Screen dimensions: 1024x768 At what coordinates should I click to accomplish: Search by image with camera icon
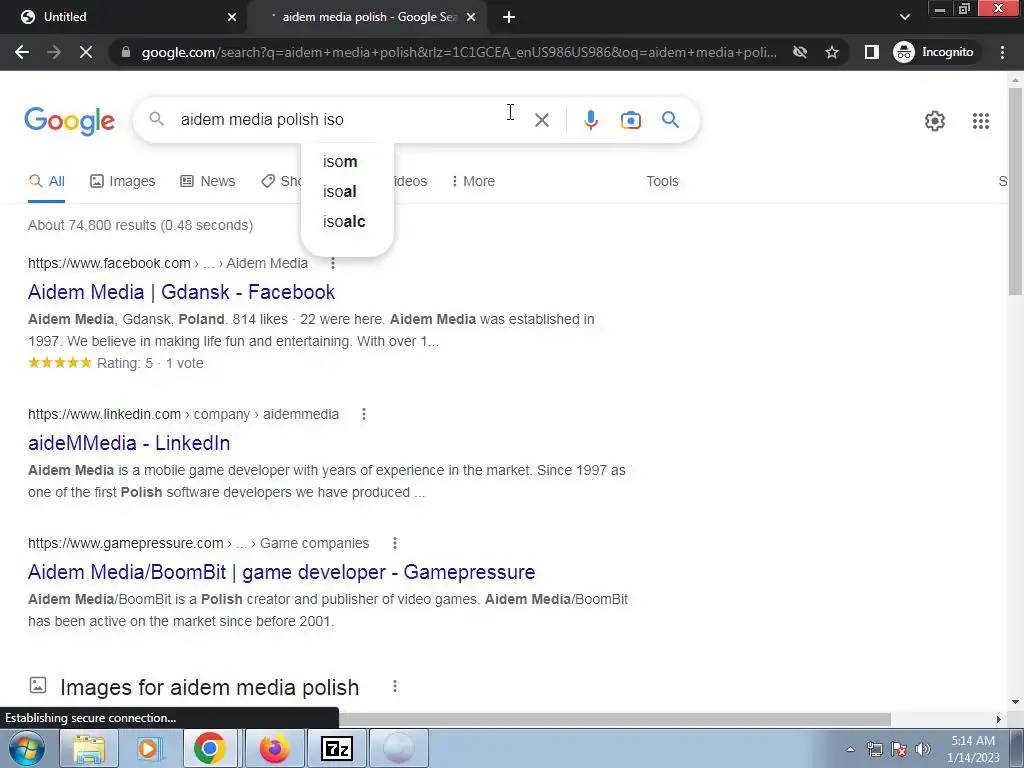[630, 120]
